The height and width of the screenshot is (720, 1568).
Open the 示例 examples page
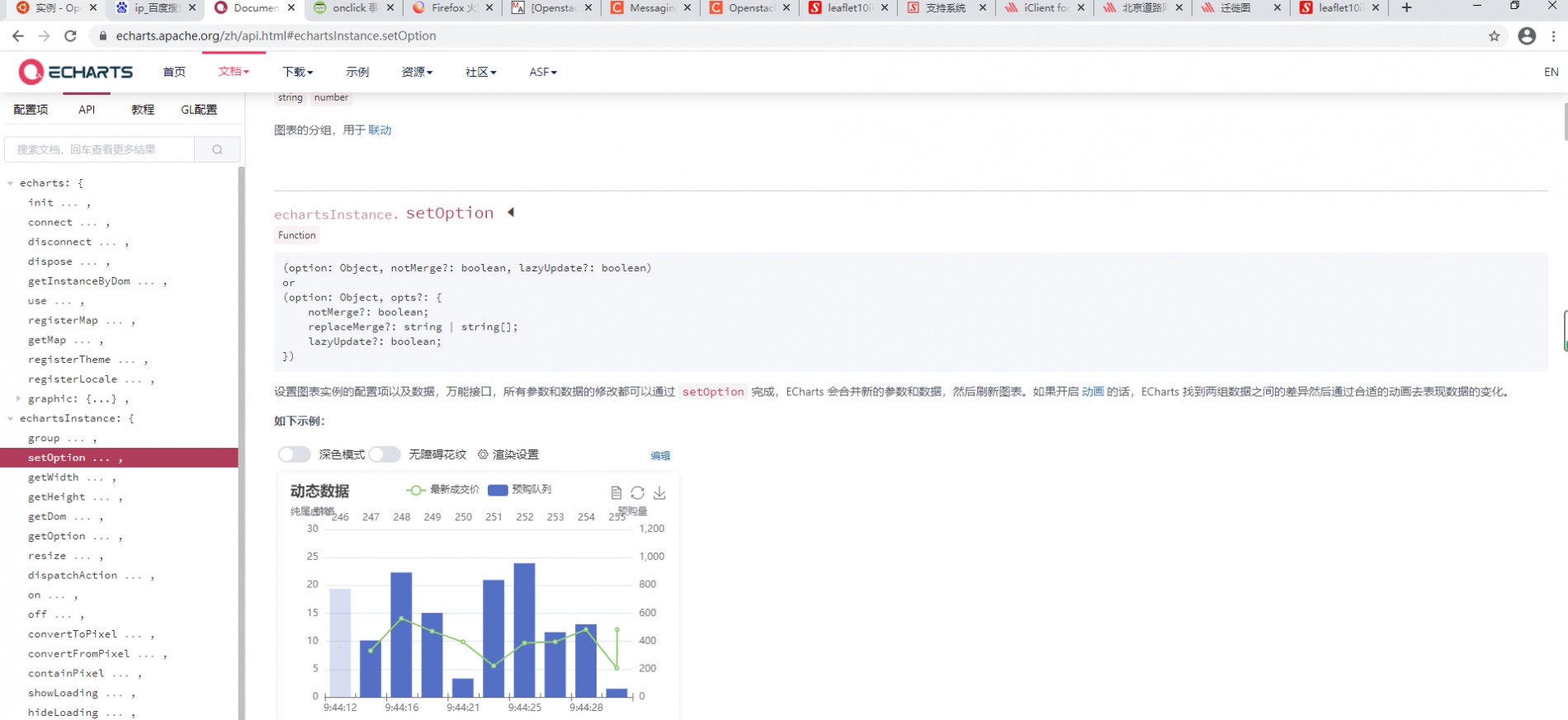click(x=357, y=72)
